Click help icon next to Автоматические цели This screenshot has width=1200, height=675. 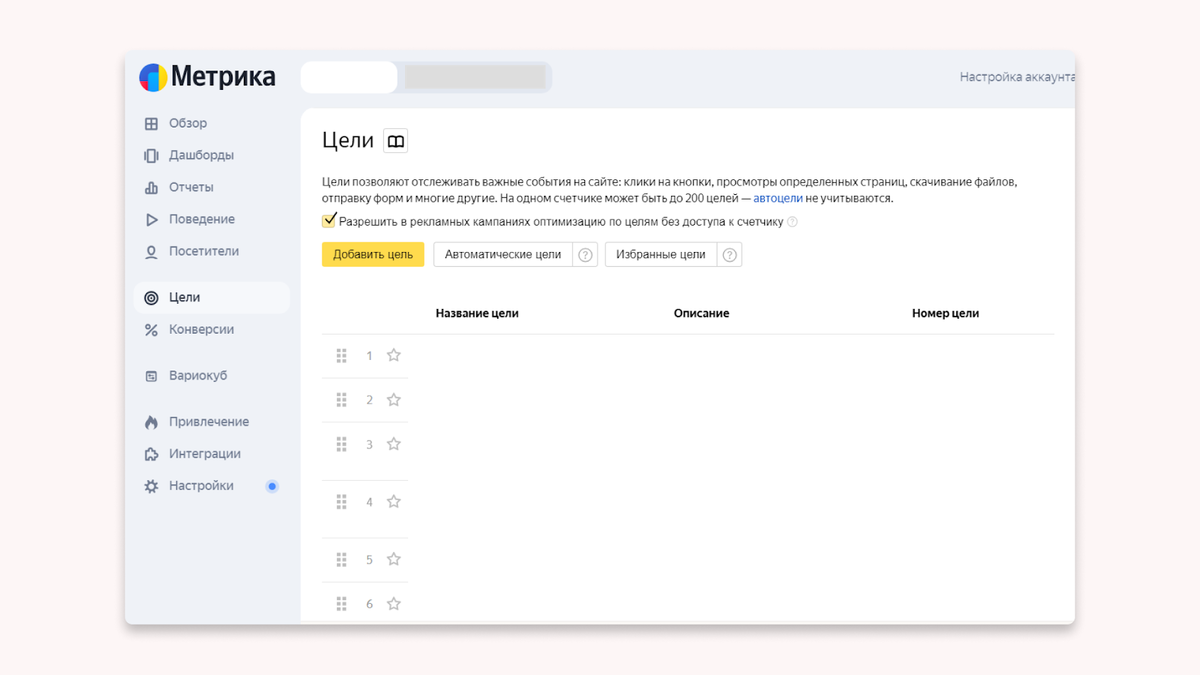pos(586,255)
